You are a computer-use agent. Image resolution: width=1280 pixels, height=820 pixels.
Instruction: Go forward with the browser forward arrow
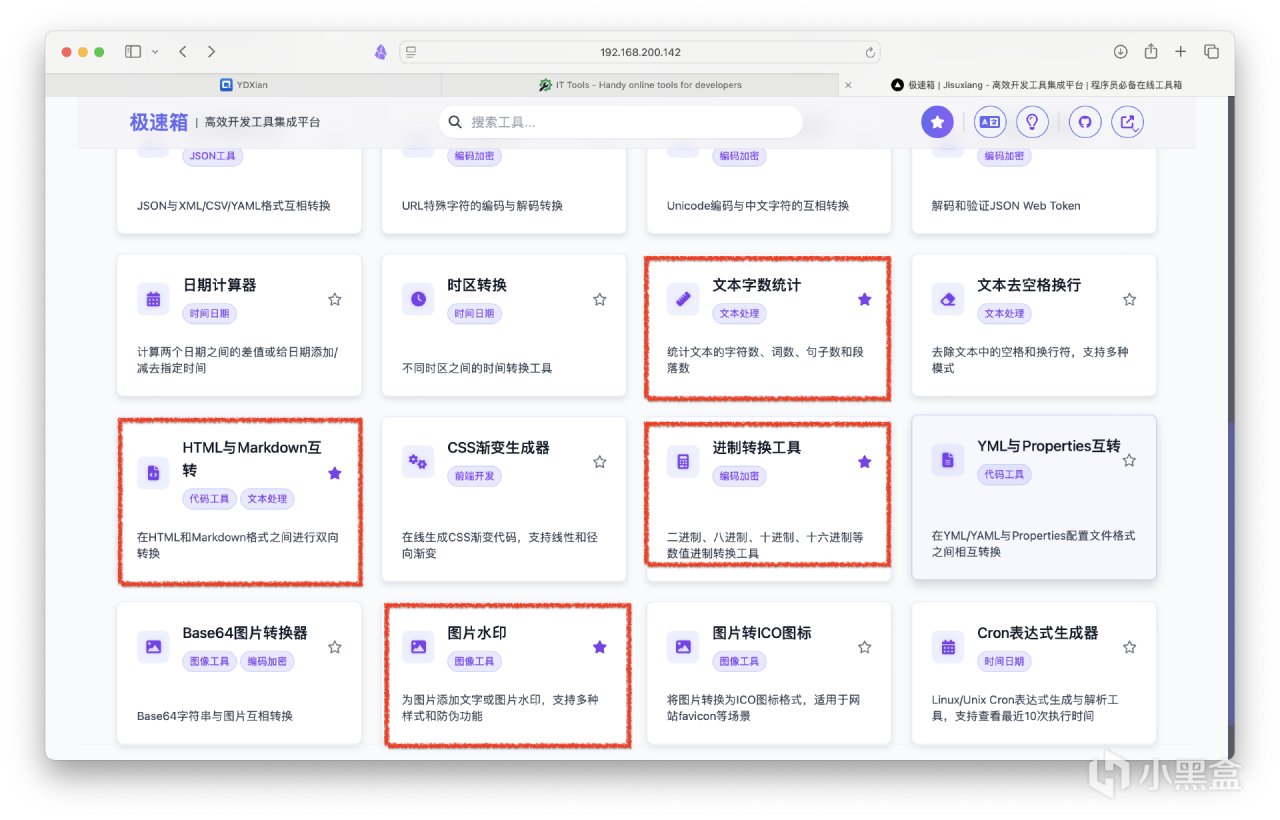pos(211,52)
